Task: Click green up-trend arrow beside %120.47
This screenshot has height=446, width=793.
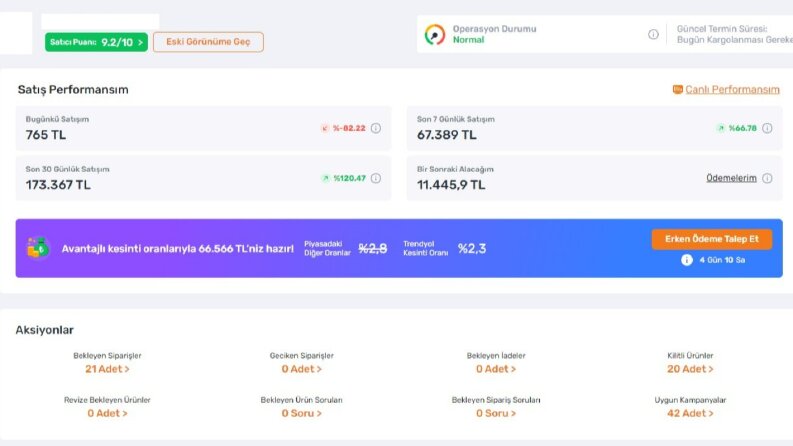Action: 325,179
